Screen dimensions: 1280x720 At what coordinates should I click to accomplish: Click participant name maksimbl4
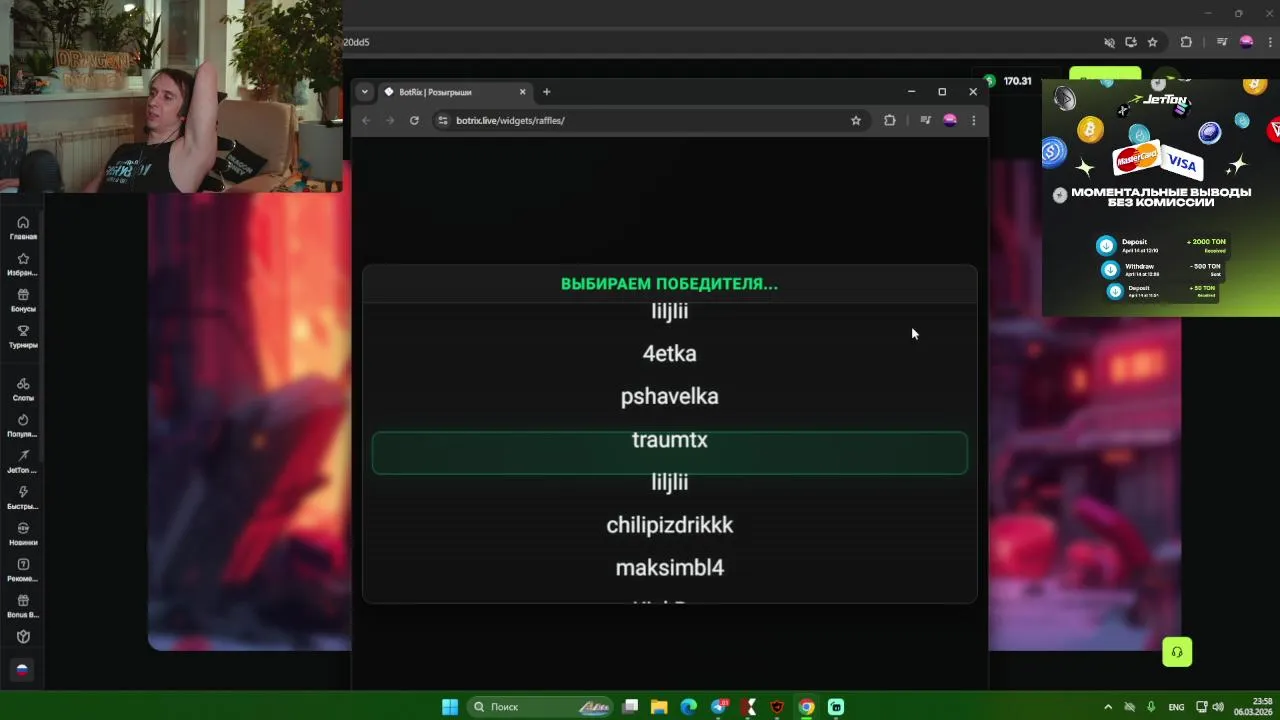(x=670, y=568)
